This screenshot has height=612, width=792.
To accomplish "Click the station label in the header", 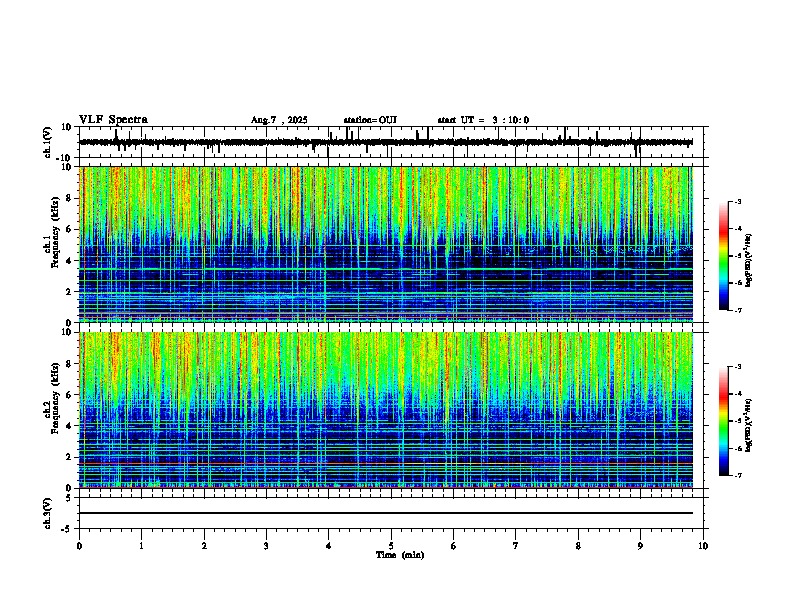I will pyautogui.click(x=370, y=120).
